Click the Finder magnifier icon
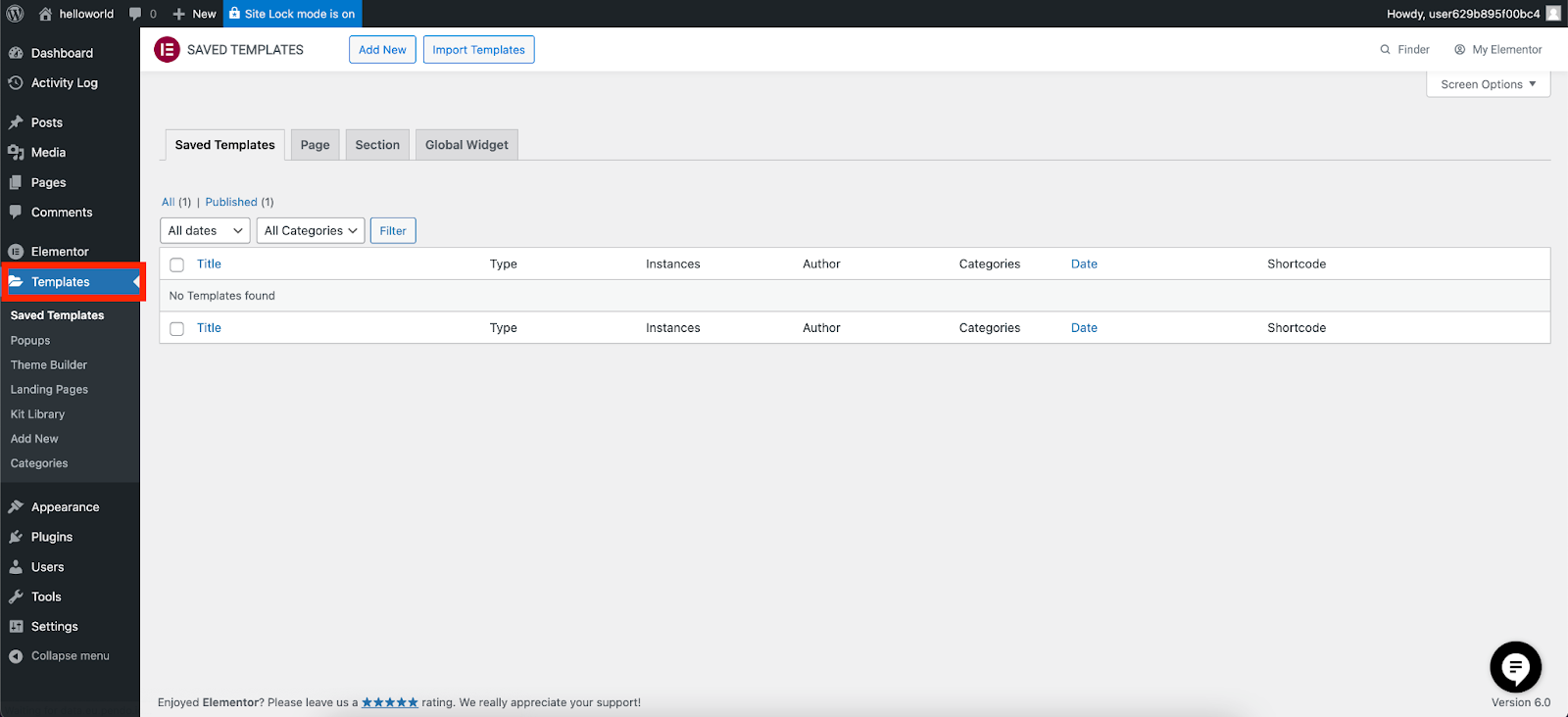 click(x=1385, y=49)
